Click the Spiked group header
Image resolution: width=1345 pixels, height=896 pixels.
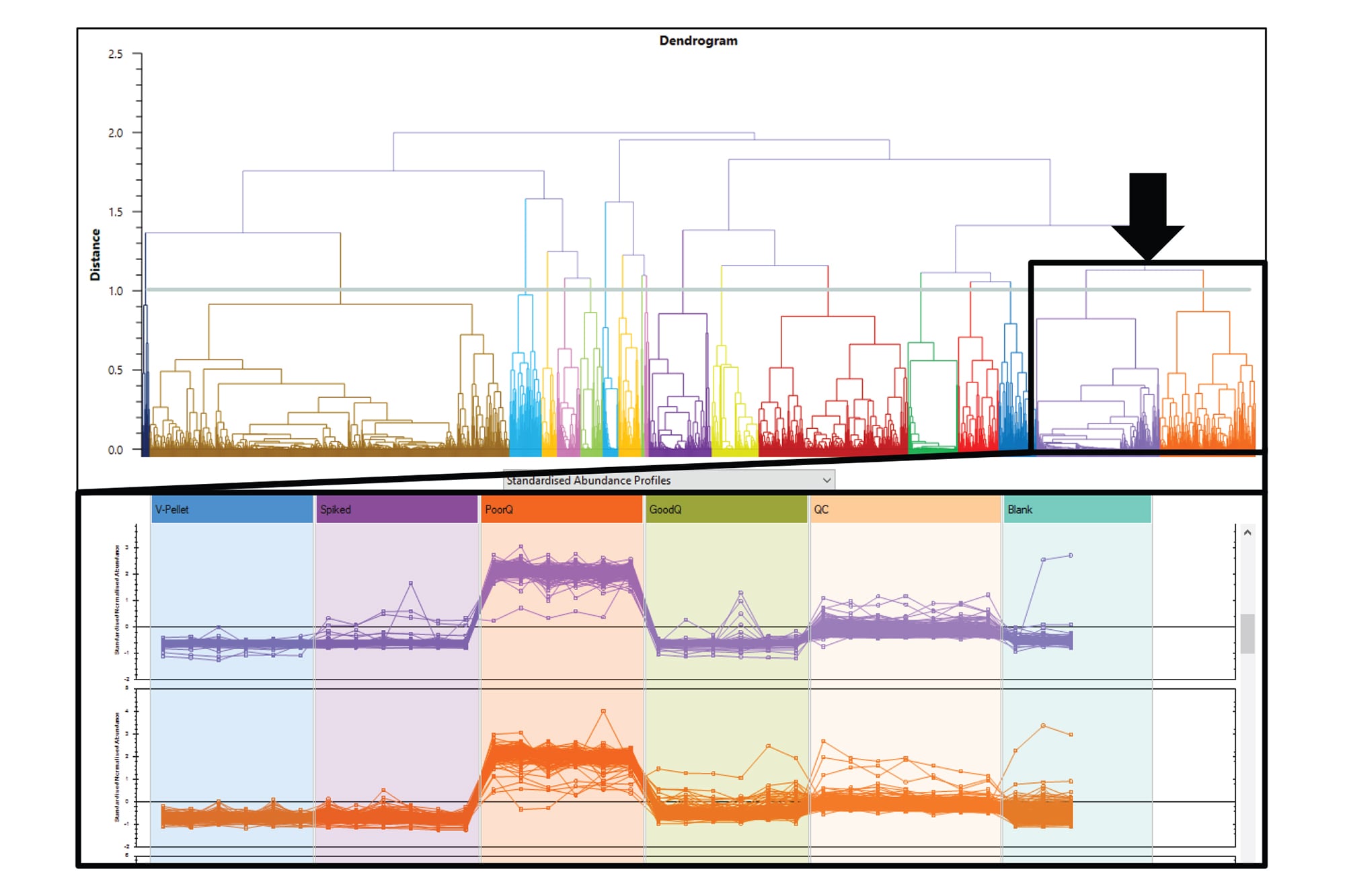click(397, 510)
